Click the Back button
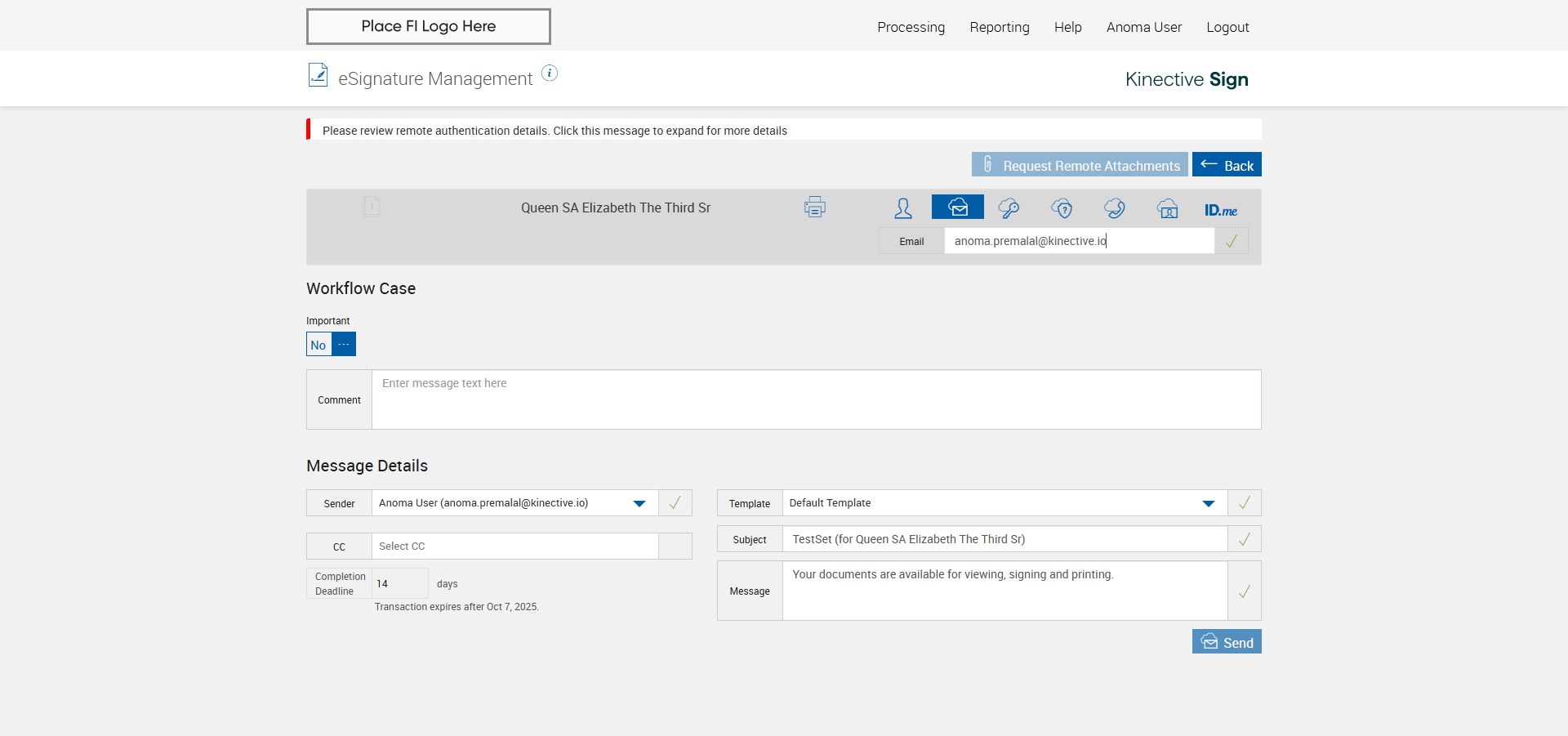 point(1227,165)
